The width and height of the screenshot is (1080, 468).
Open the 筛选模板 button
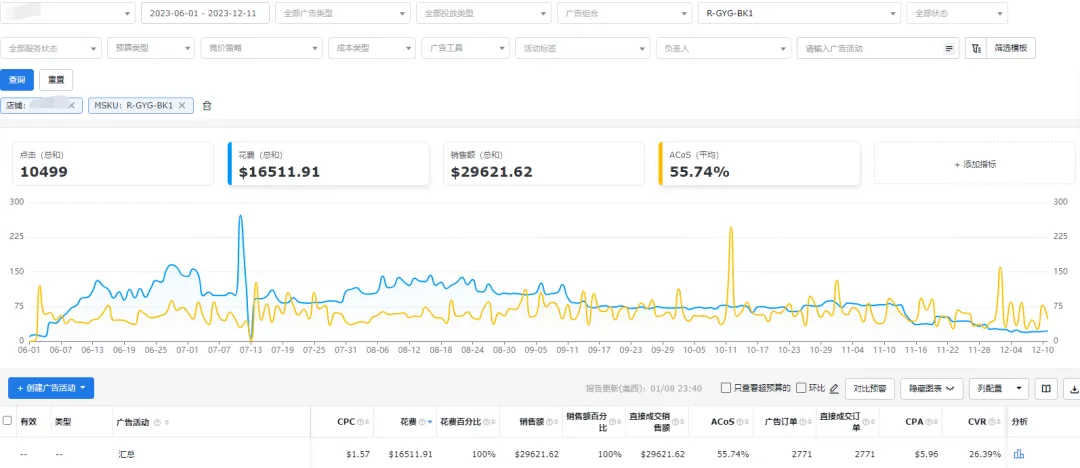click(1010, 48)
